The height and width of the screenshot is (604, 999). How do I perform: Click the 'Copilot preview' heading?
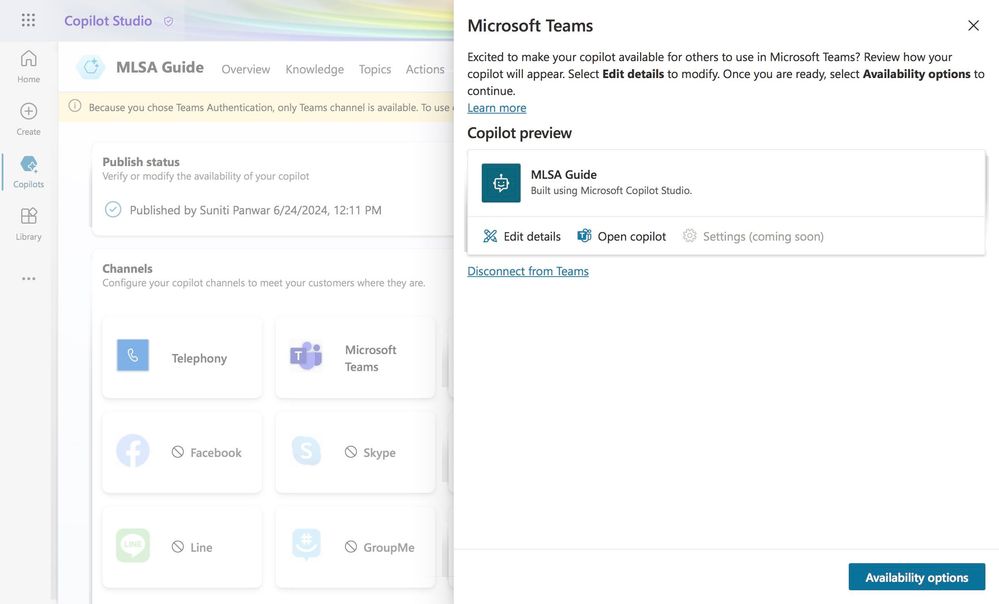(519, 133)
